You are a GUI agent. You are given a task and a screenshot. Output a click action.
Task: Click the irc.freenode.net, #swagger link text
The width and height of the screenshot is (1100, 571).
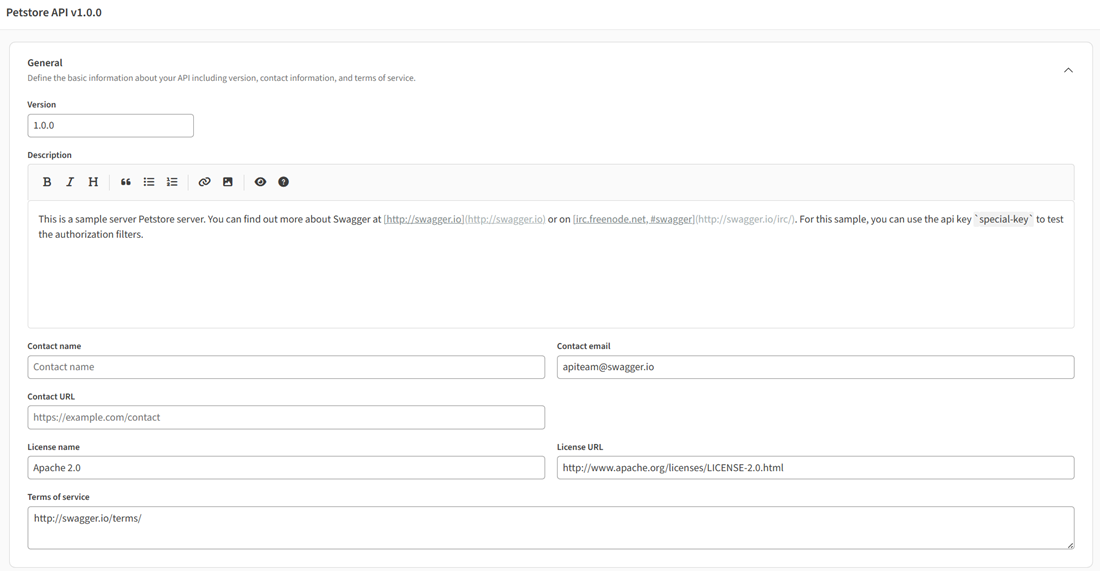click(634, 219)
